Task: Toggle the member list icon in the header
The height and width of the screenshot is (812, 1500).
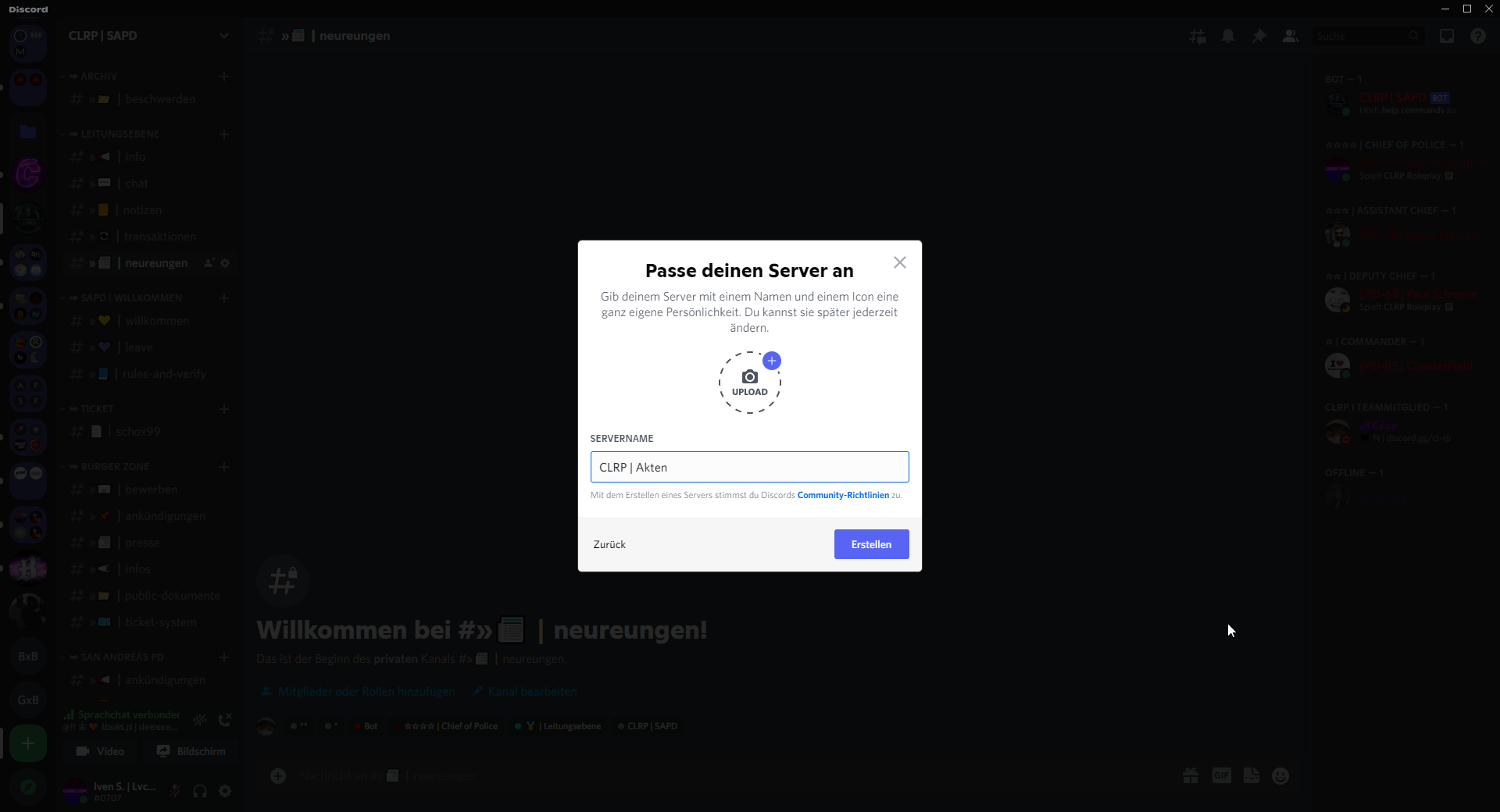Action: [1290, 36]
